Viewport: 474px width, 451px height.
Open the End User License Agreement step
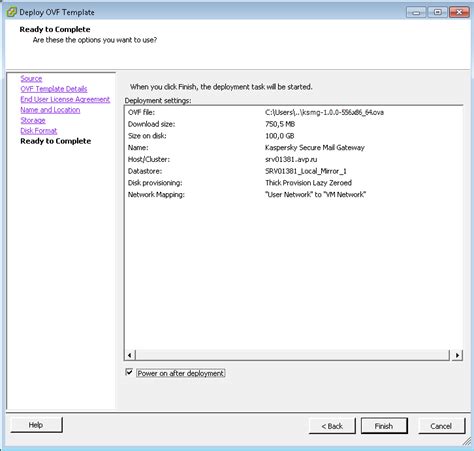65,99
